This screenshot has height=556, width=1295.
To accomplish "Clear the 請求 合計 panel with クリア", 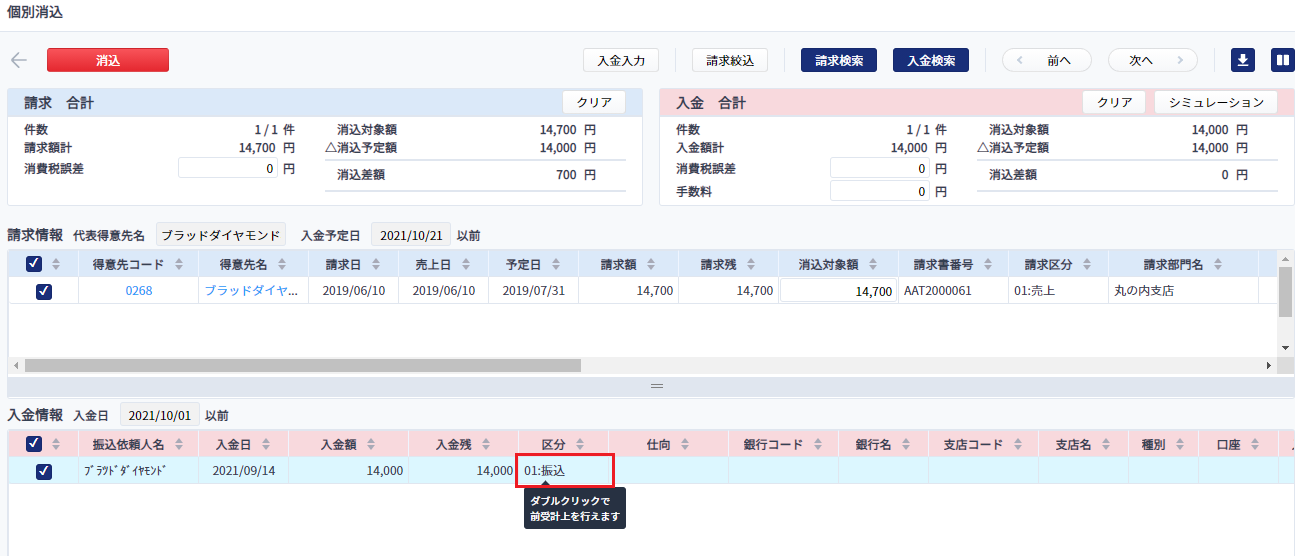I will click(x=594, y=102).
